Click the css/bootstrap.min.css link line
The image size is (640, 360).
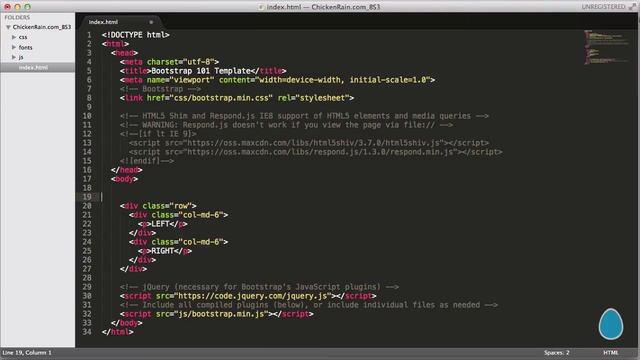tap(237, 98)
